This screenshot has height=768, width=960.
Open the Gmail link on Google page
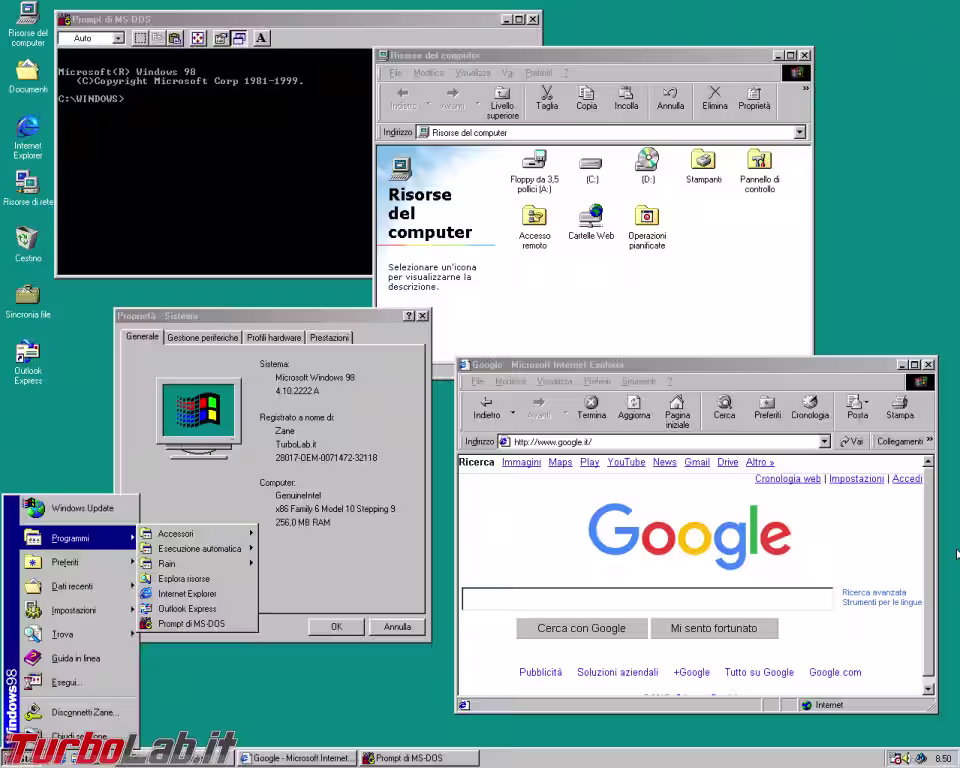pyautogui.click(x=697, y=462)
